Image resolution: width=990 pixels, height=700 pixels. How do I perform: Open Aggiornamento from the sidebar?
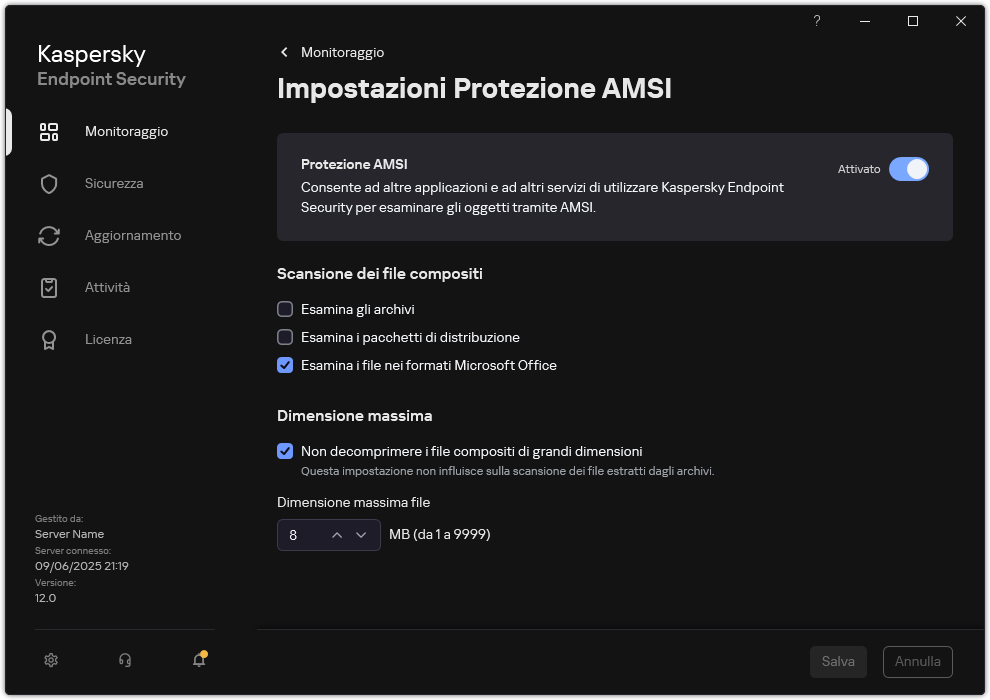(49, 235)
